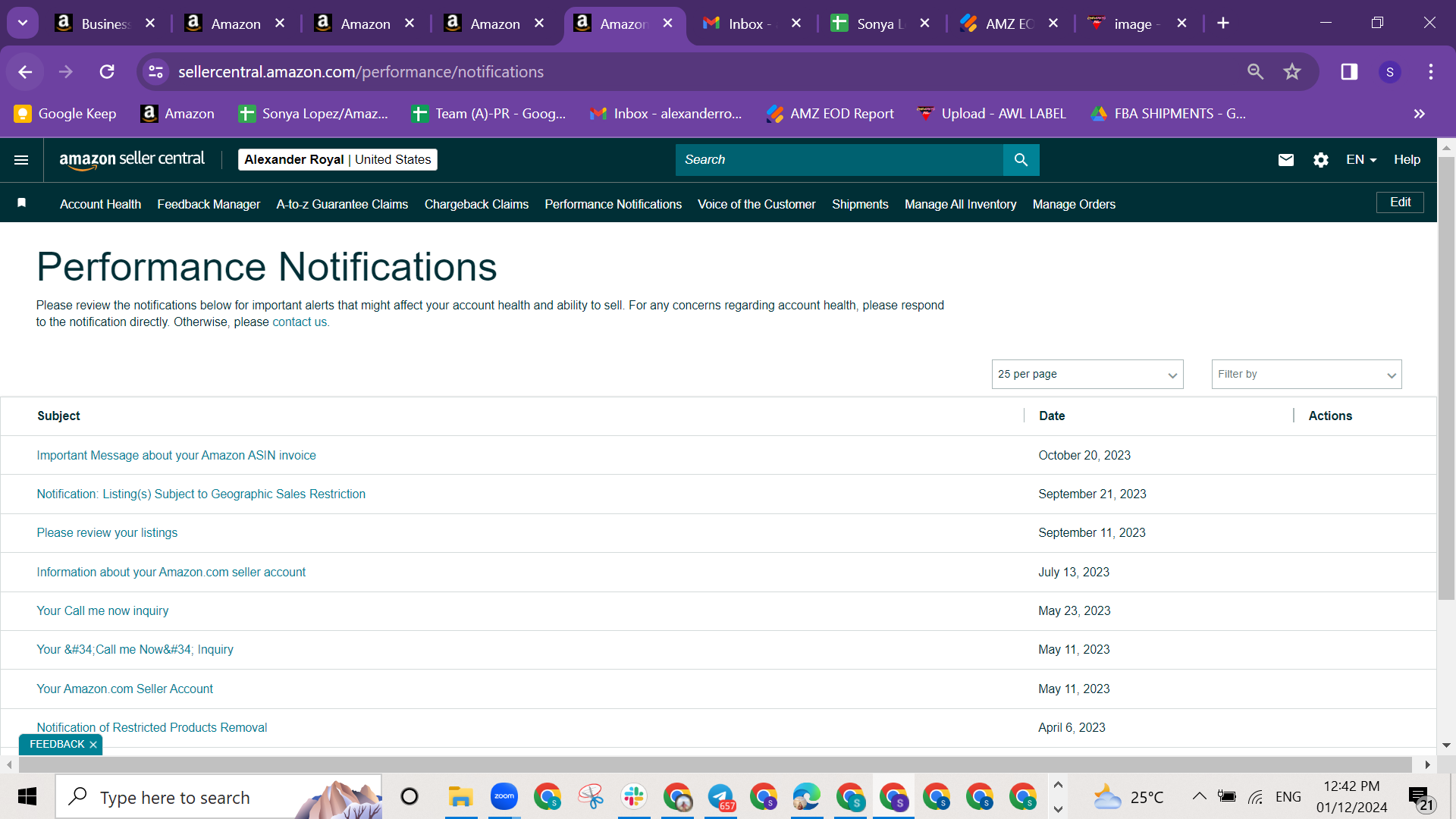
Task: Click the Cortana circle icon on taskbar
Action: click(409, 797)
